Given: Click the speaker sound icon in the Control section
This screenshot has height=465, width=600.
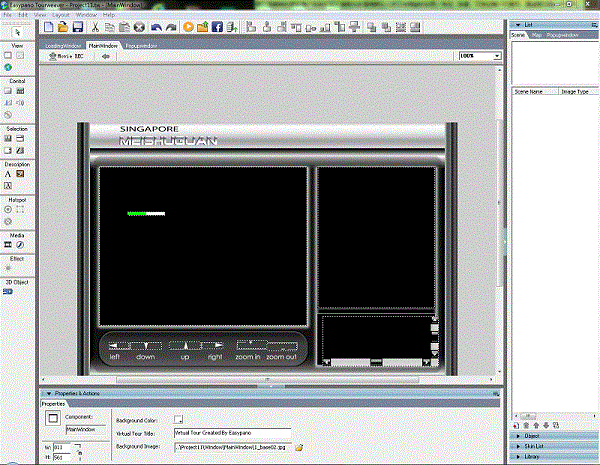Looking at the screenshot, I should [x=20, y=103].
